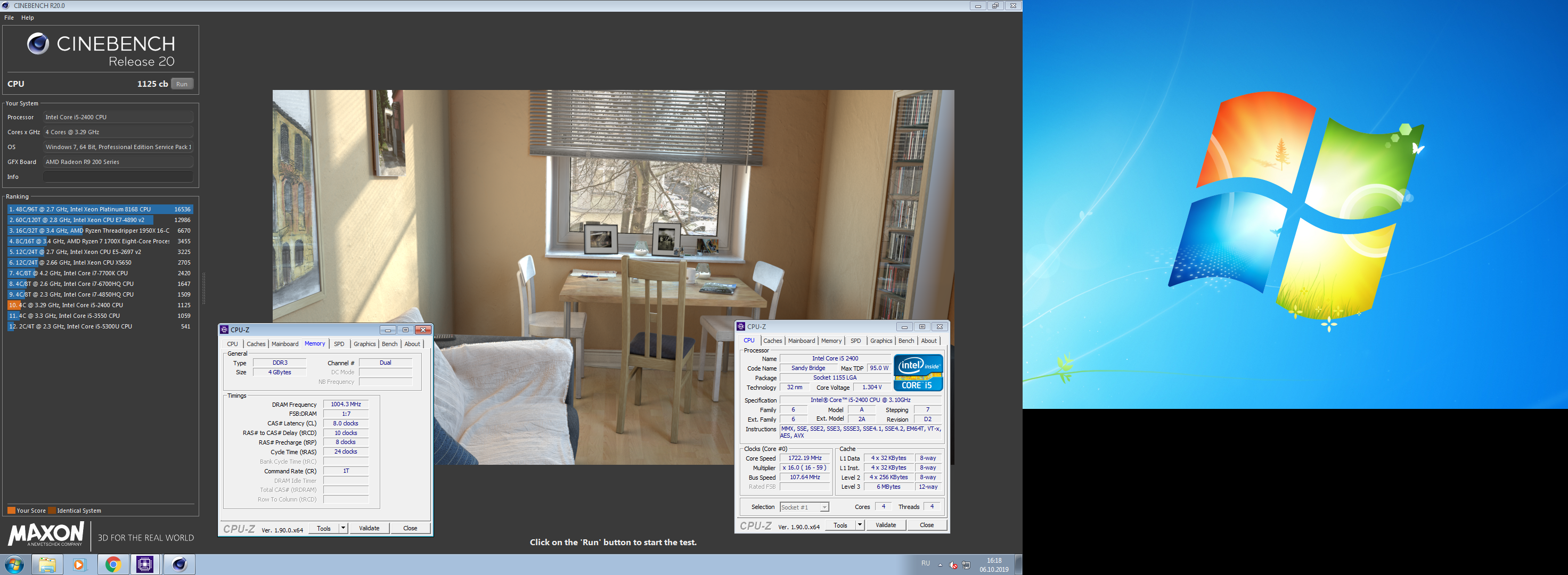Click Validate in right CPU-Z window
Image resolution: width=1568 pixels, height=575 pixels.
click(x=886, y=525)
